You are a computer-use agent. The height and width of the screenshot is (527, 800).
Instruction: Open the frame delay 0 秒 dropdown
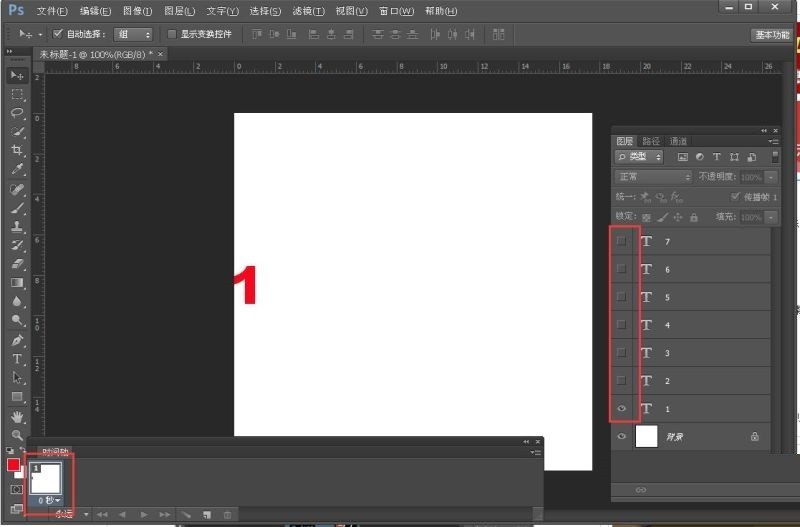(x=50, y=499)
